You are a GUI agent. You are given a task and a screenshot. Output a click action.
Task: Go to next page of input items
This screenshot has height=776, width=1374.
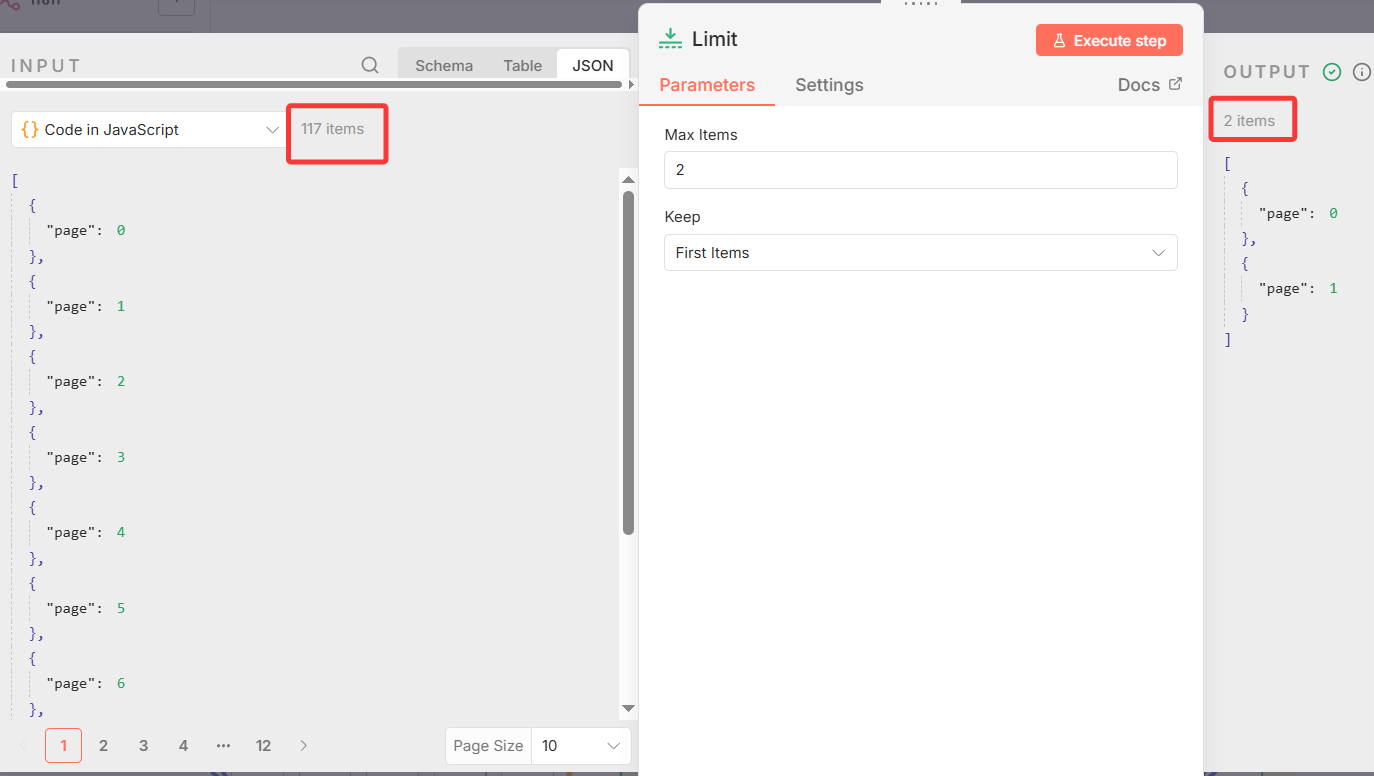tap(304, 746)
